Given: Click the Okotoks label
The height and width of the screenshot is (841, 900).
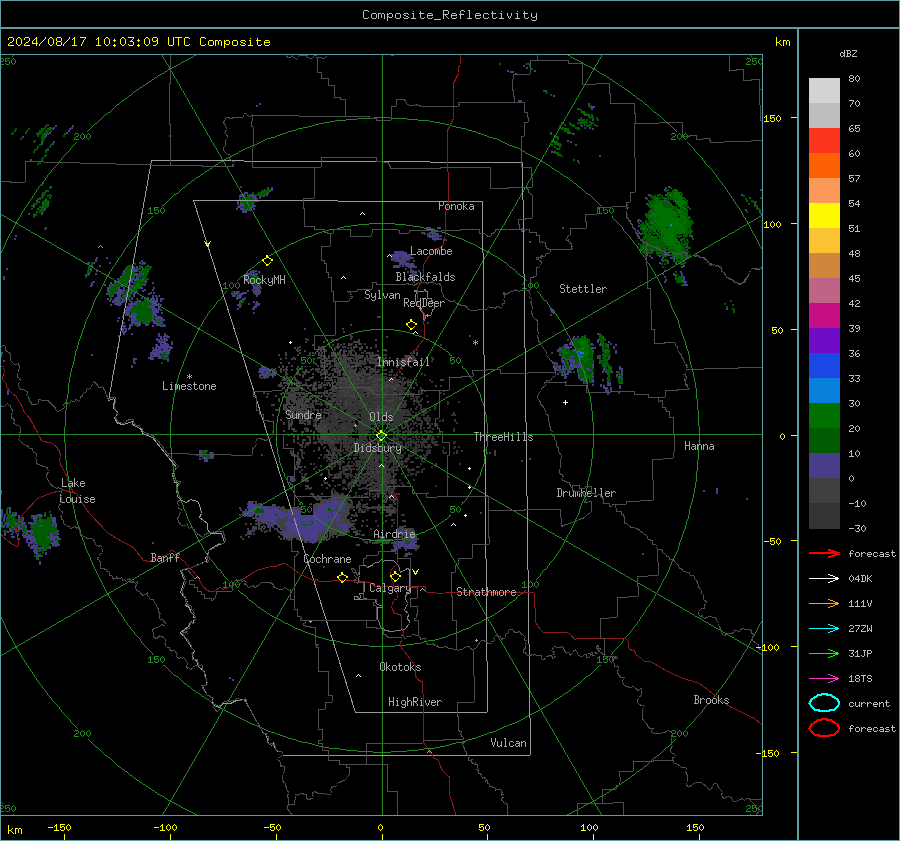Looking at the screenshot, I should coord(400,667).
